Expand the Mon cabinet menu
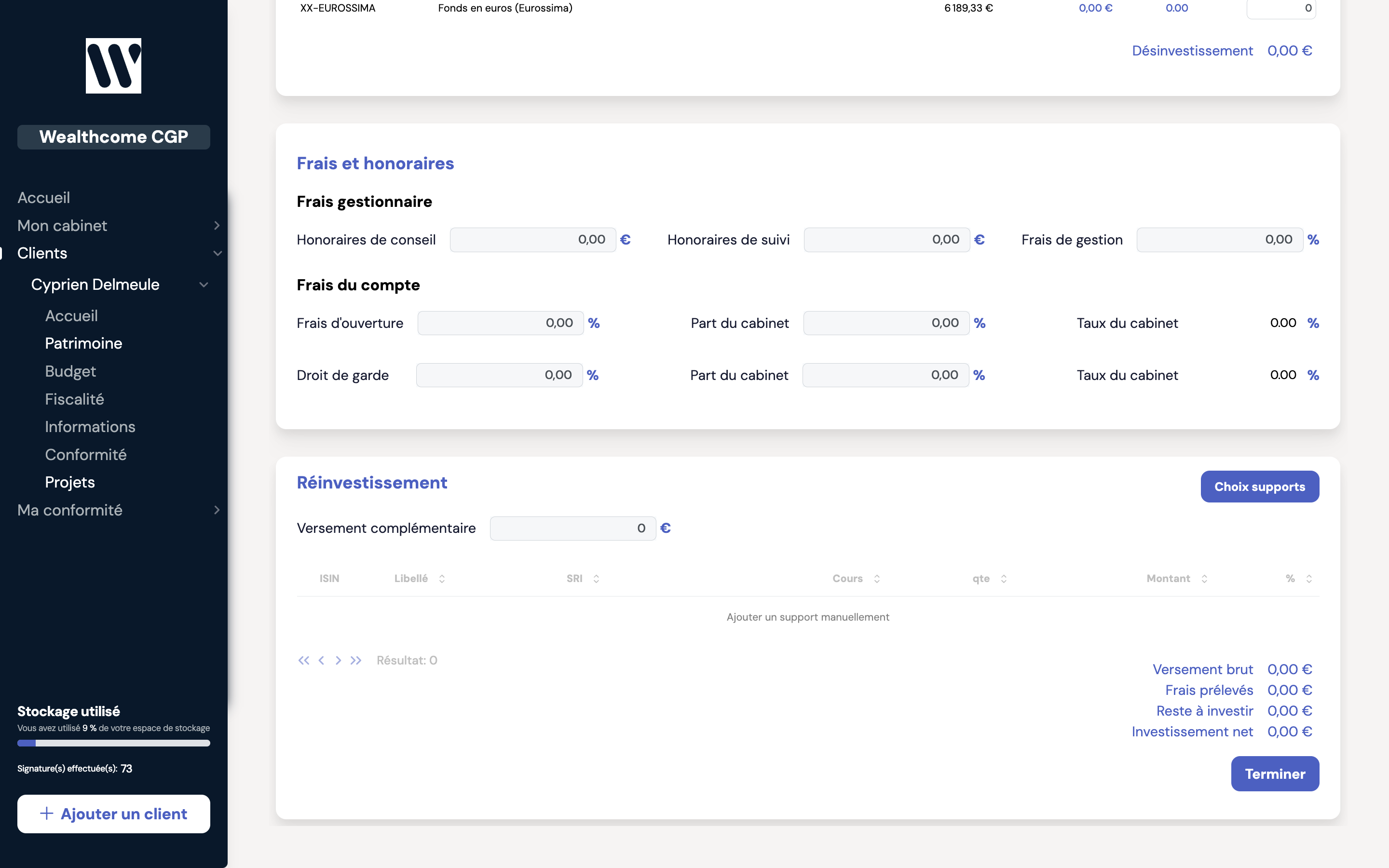The image size is (1389, 868). tap(217, 226)
